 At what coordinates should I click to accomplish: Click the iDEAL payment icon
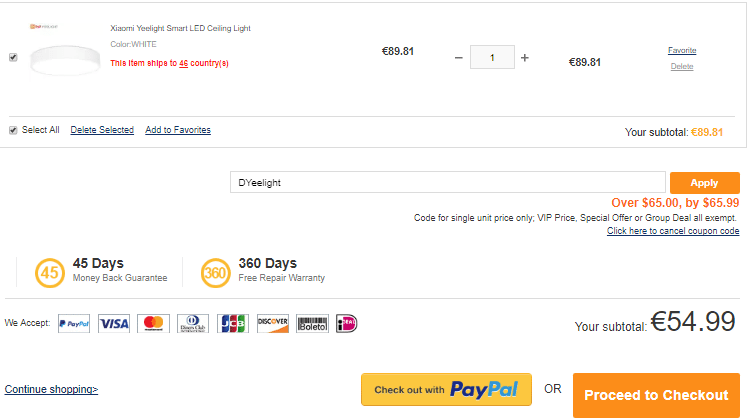(346, 324)
